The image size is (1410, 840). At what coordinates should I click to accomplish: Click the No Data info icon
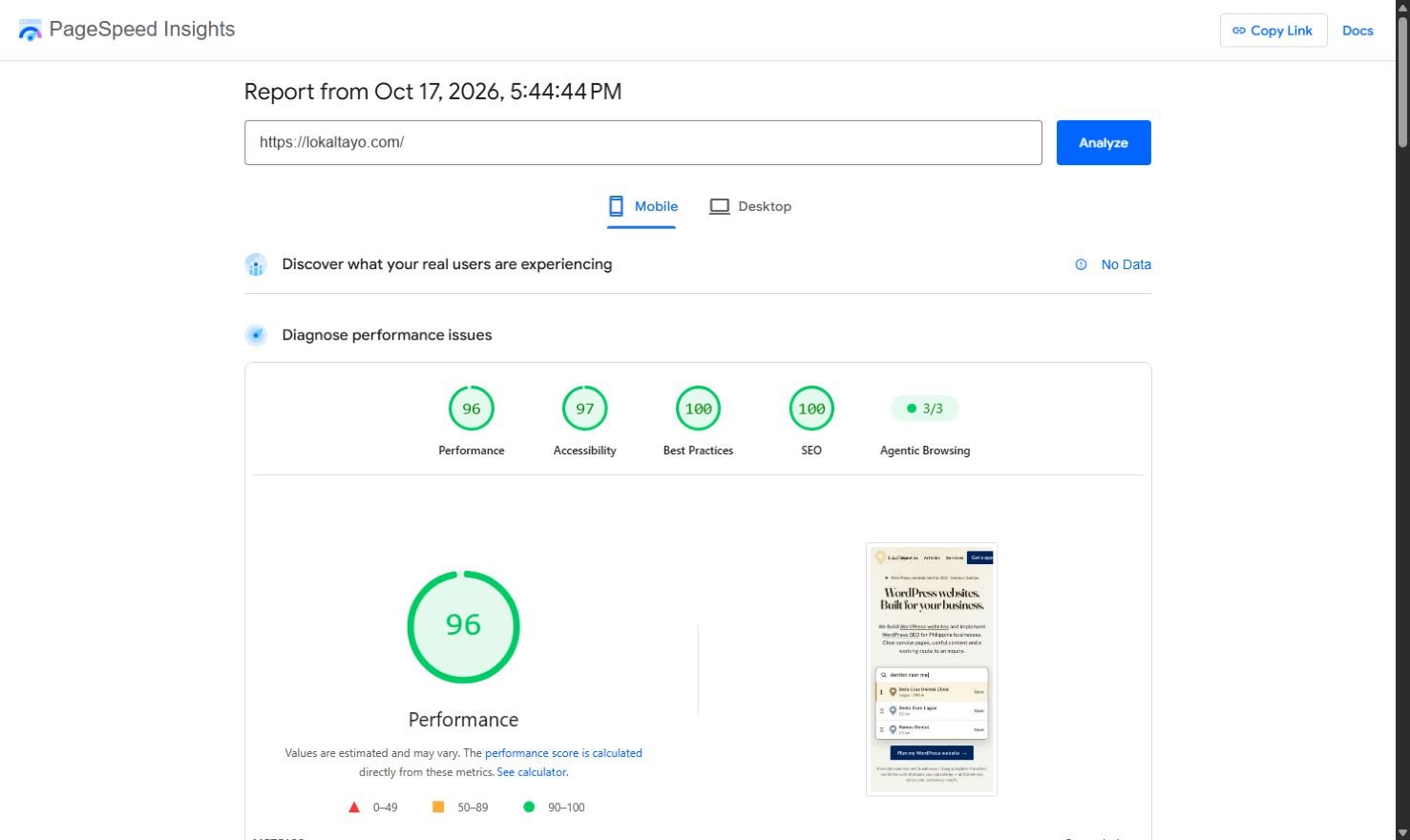click(1081, 264)
